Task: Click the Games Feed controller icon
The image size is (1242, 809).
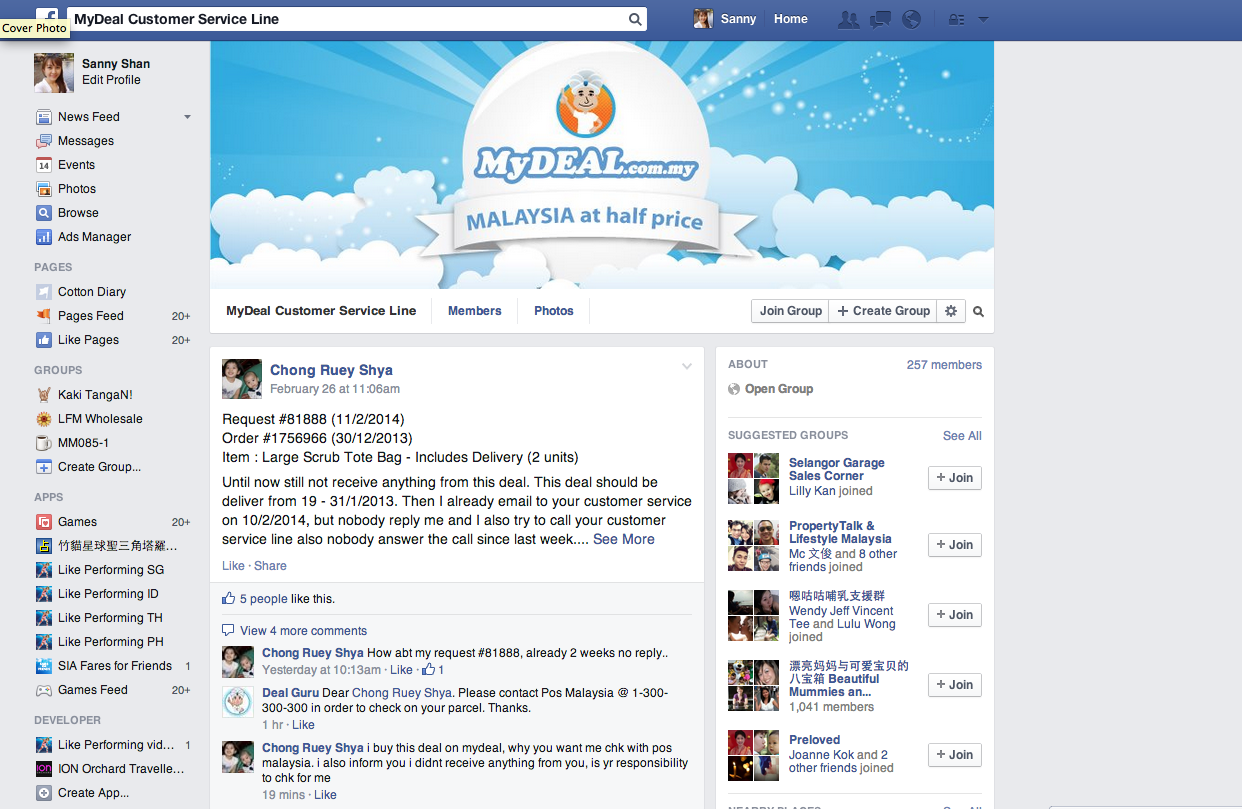Action: 44,690
